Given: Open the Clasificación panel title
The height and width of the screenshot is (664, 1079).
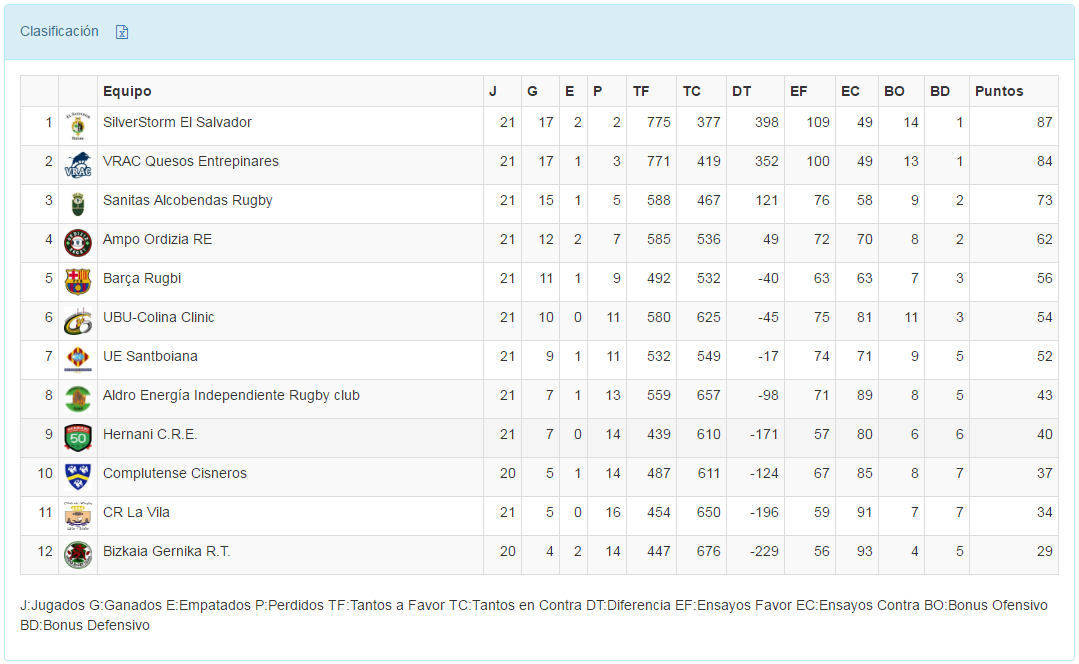Looking at the screenshot, I should pos(59,31).
